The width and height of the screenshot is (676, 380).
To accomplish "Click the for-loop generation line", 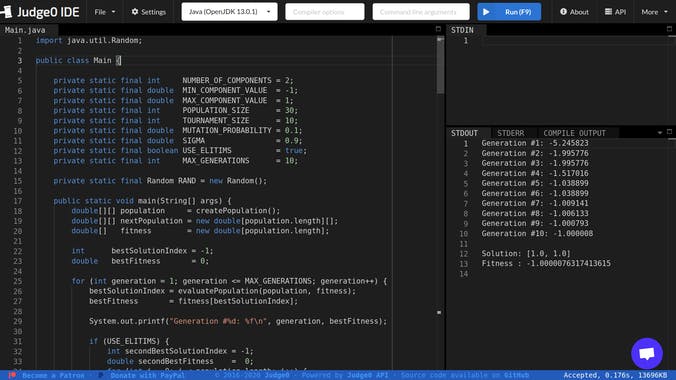I will [x=229, y=281].
